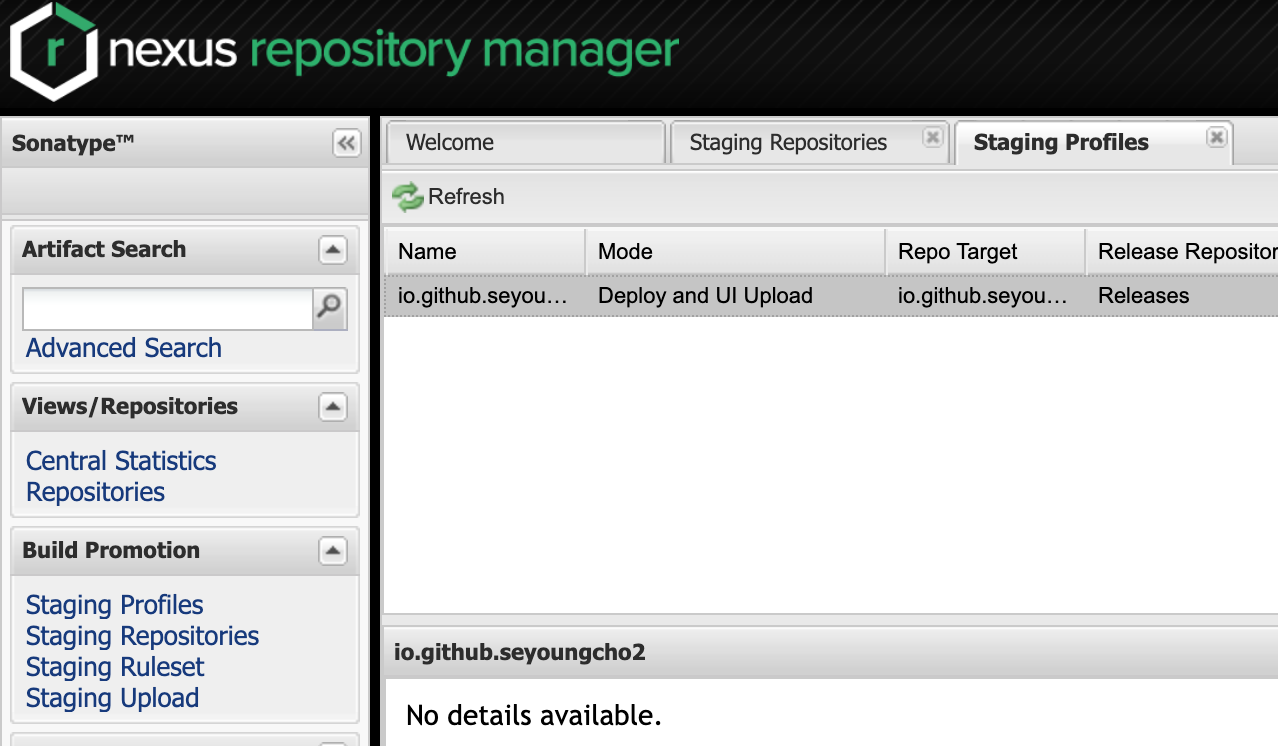Focus the artifact search input field
The height and width of the screenshot is (746, 1278).
click(x=168, y=309)
